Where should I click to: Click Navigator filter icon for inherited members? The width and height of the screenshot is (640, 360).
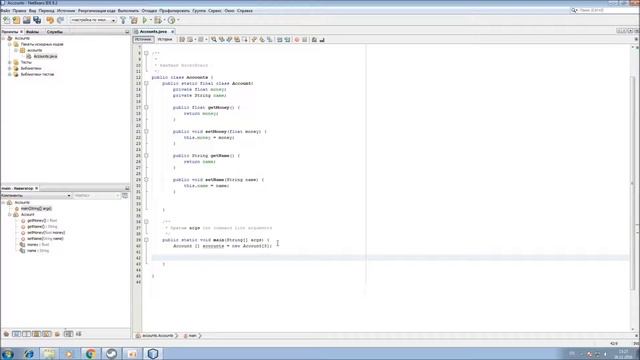(6, 334)
